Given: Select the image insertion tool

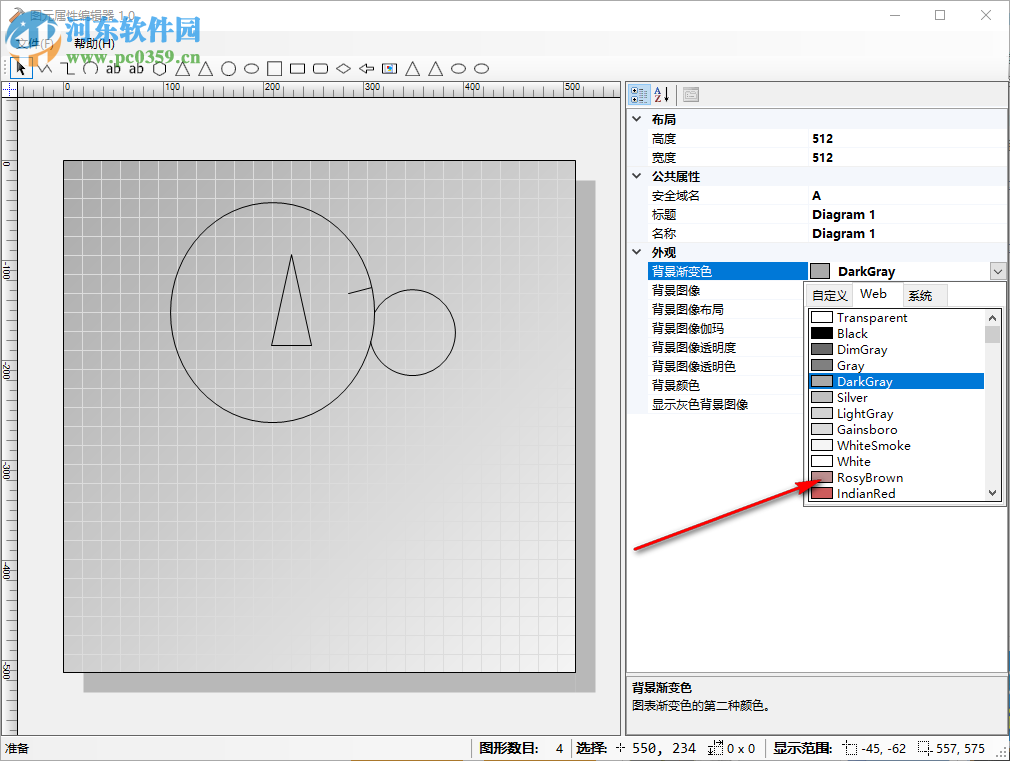Looking at the screenshot, I should [390, 68].
